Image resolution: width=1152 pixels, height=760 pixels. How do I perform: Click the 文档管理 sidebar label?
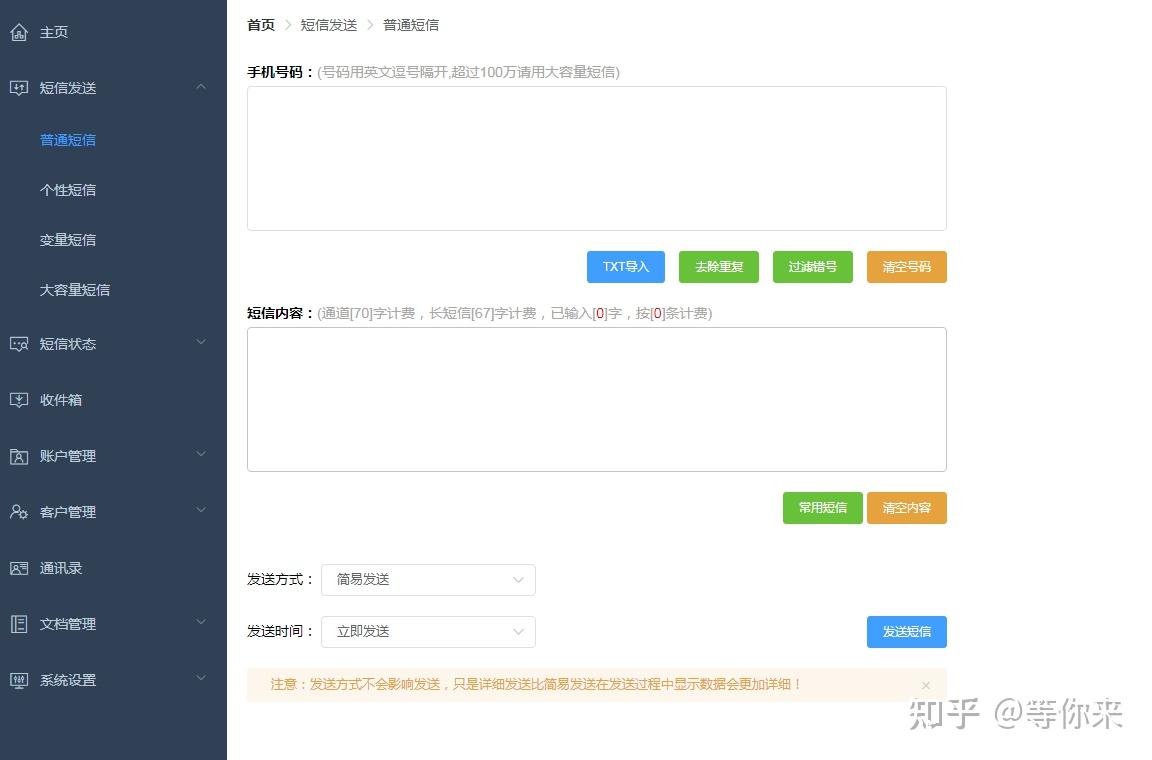[x=68, y=624]
